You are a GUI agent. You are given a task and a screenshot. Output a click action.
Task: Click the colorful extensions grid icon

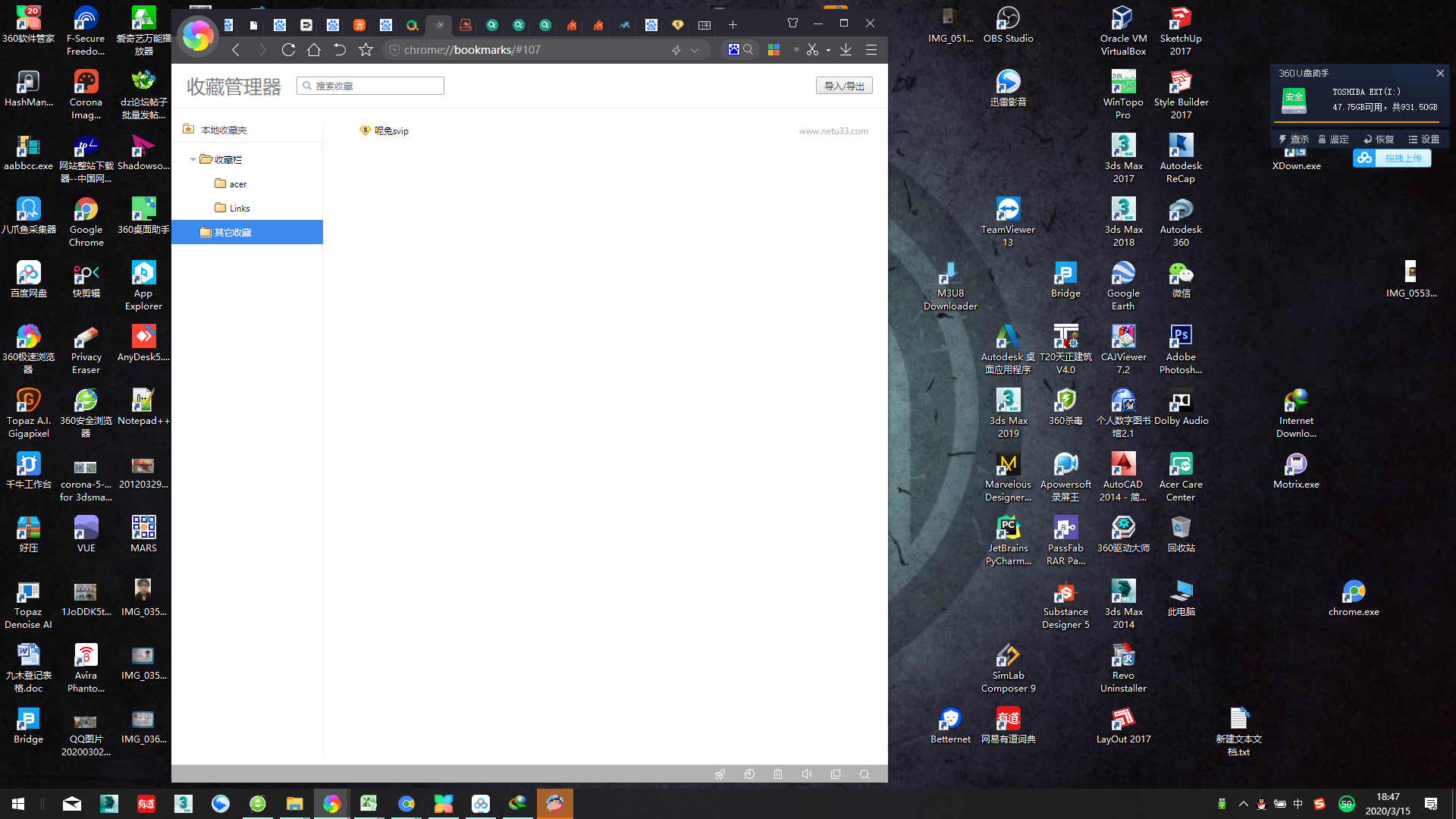pos(774,50)
